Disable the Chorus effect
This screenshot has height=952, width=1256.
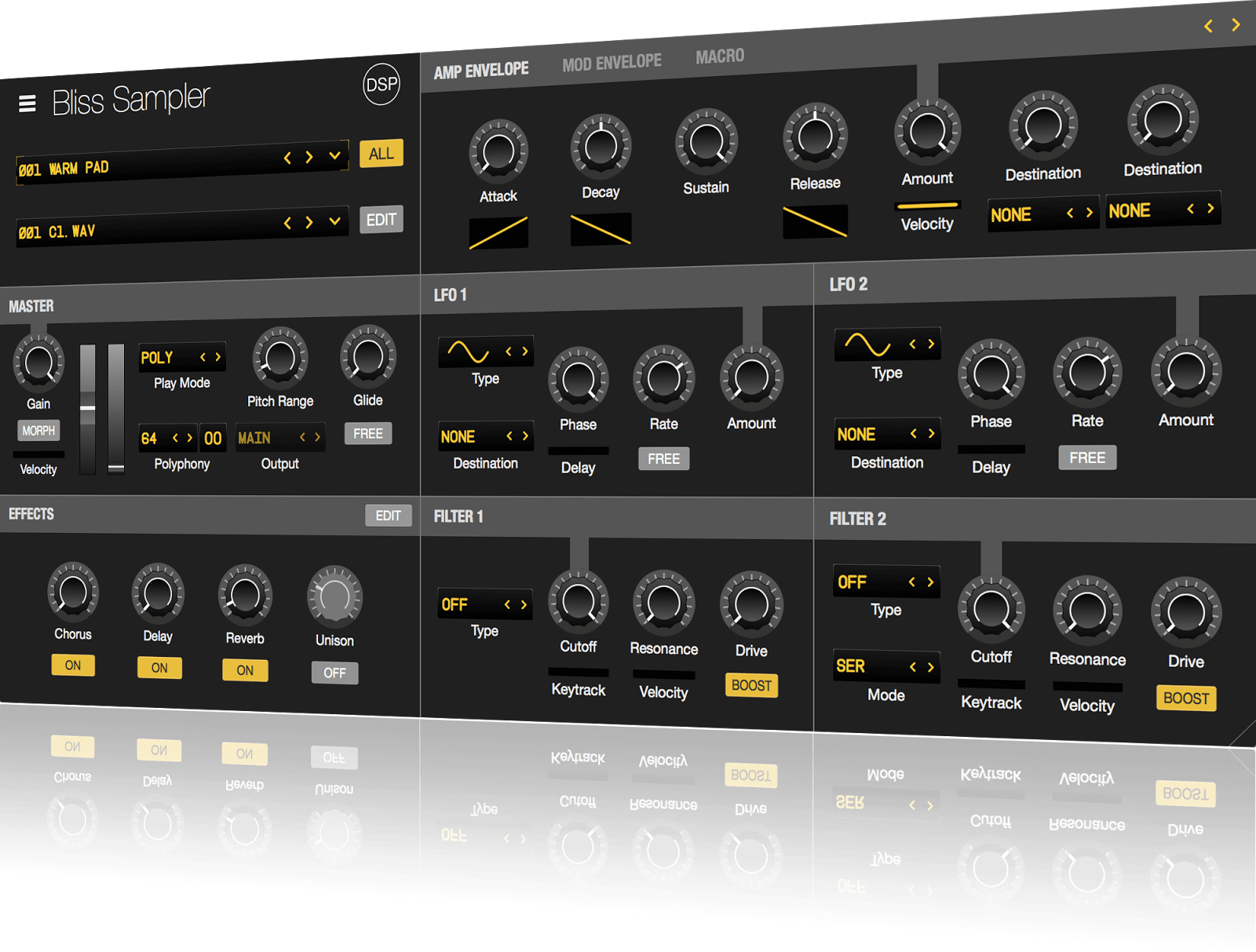click(72, 666)
